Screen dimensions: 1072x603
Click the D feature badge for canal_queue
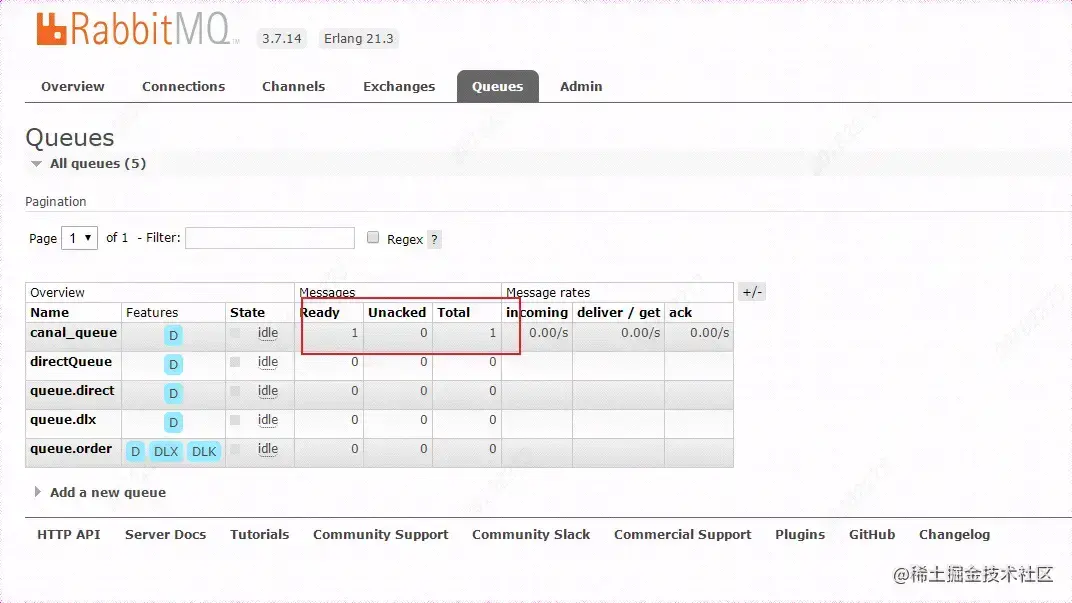[x=174, y=336]
